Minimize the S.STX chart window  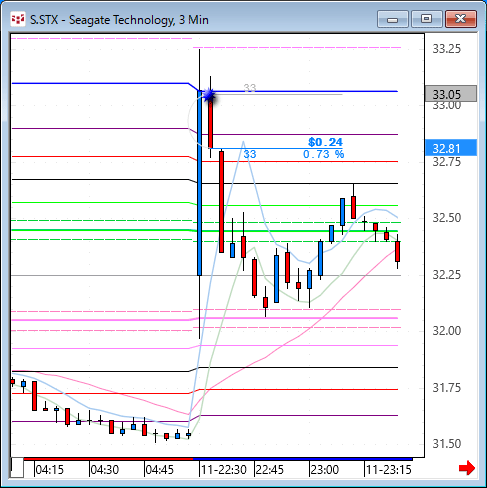393,19
